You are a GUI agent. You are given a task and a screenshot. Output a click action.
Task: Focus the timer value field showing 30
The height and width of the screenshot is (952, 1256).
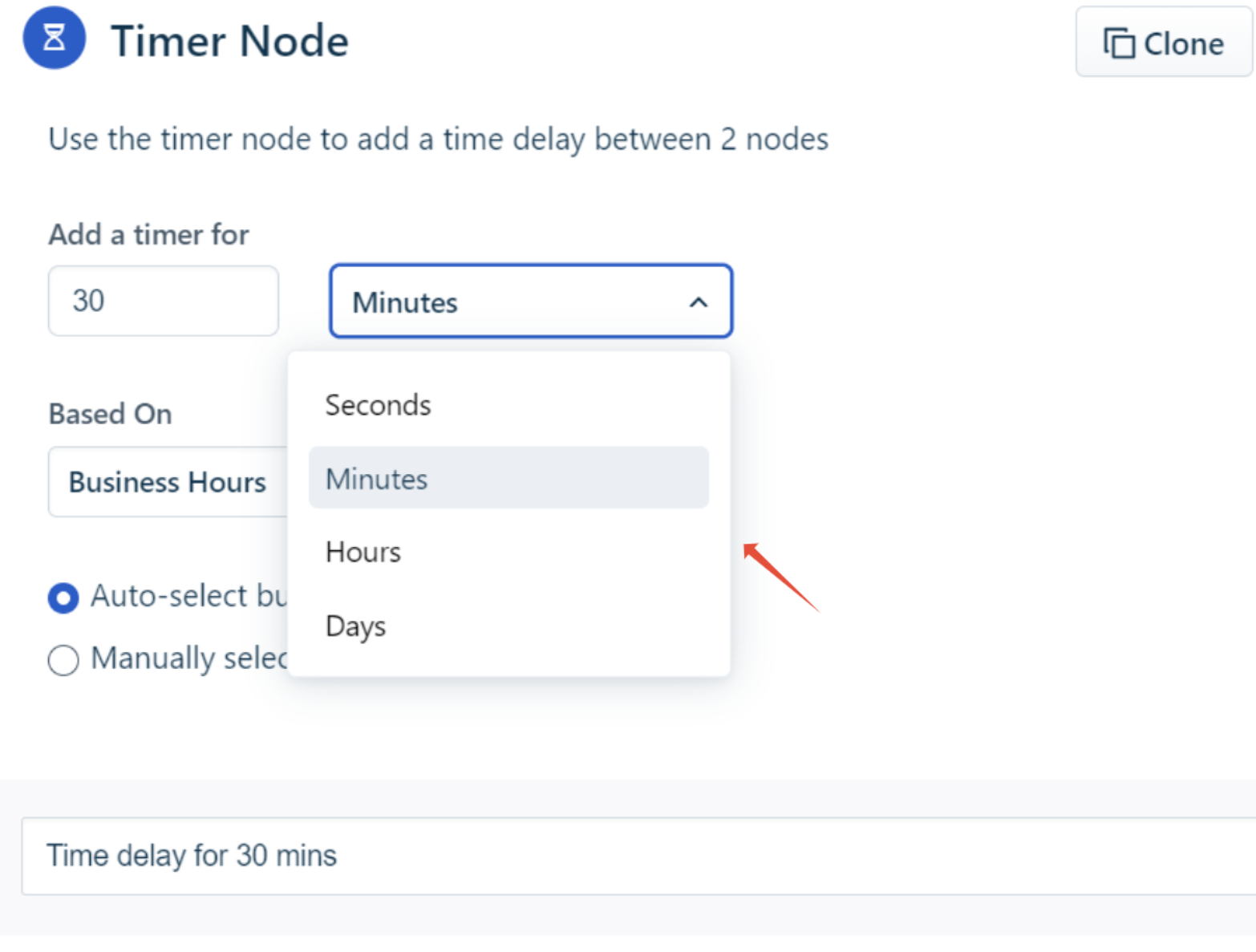[164, 301]
